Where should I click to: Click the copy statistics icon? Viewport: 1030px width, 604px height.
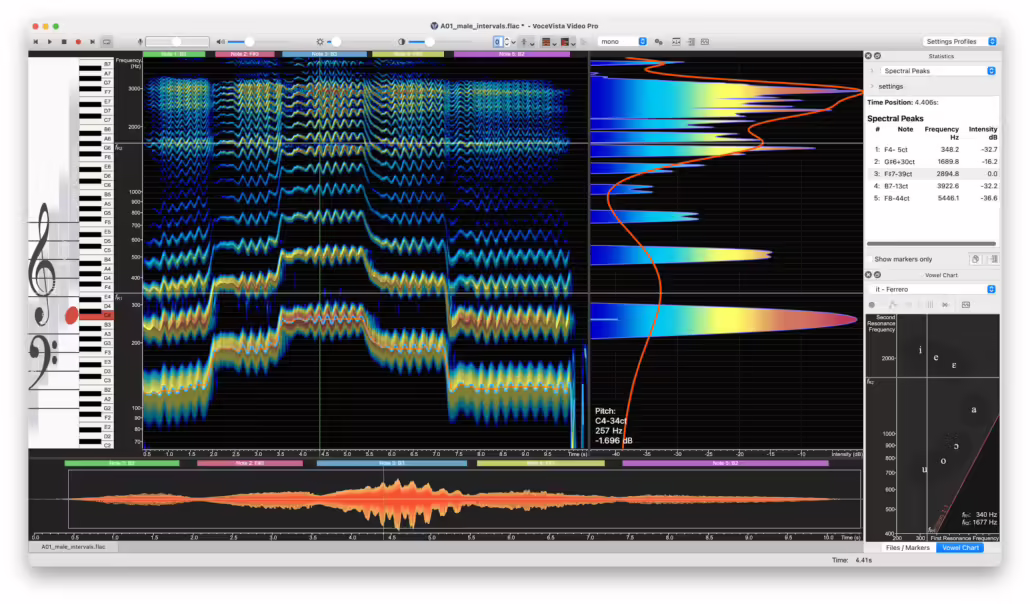coord(975,259)
